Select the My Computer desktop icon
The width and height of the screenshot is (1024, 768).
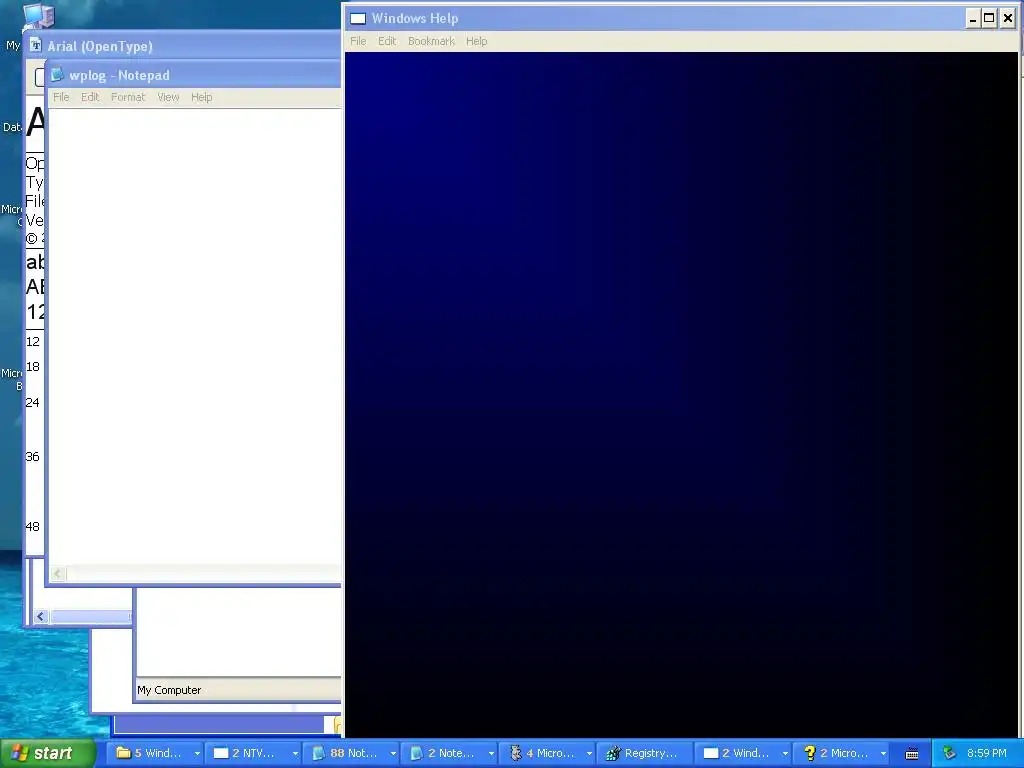(38, 16)
